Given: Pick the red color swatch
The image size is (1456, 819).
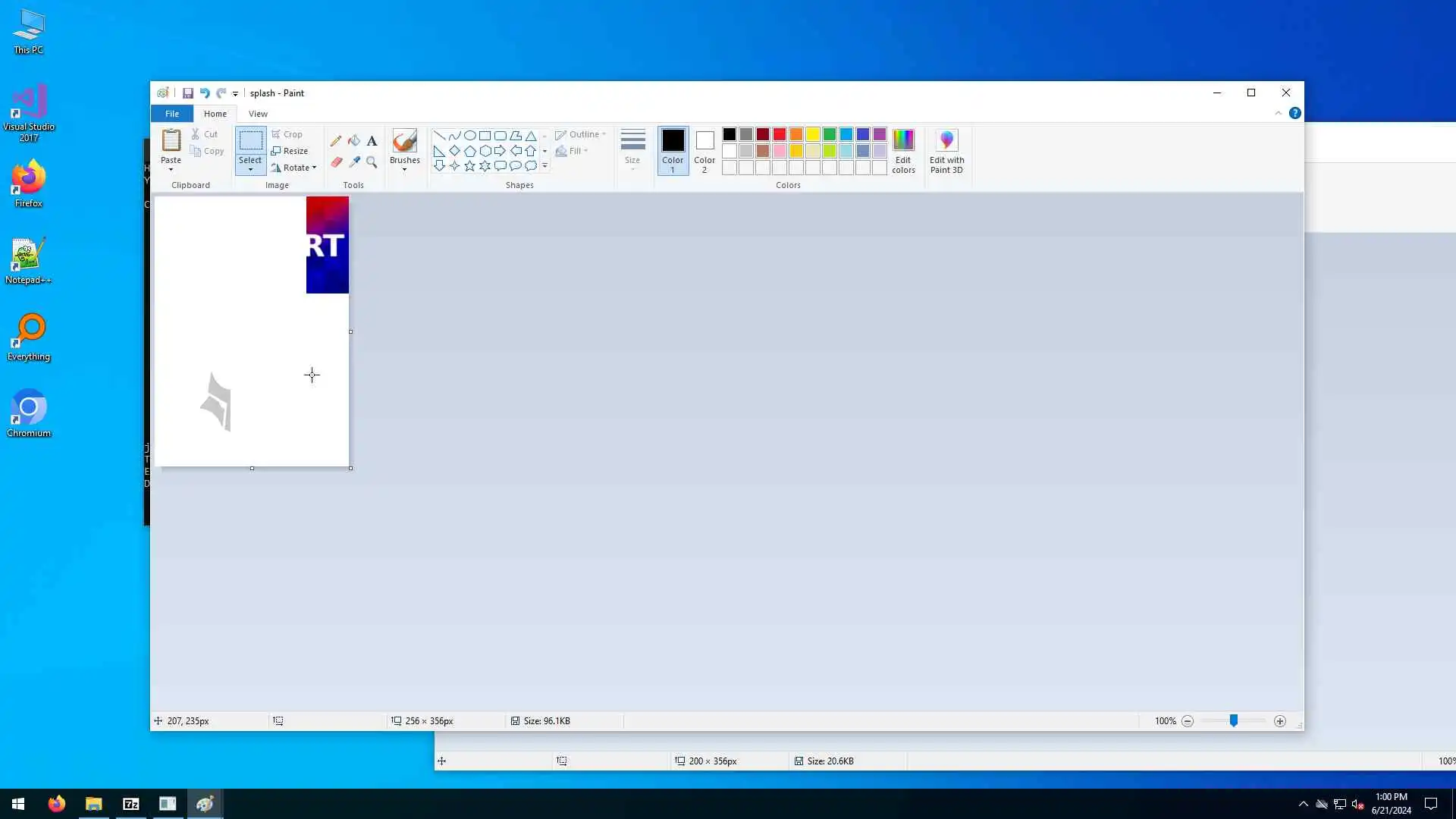Looking at the screenshot, I should click(780, 134).
